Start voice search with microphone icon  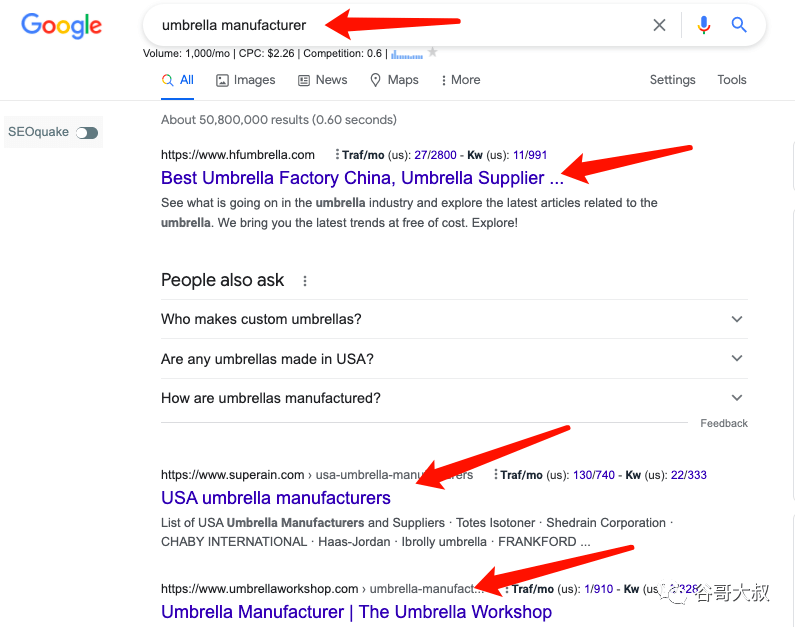(x=704, y=26)
